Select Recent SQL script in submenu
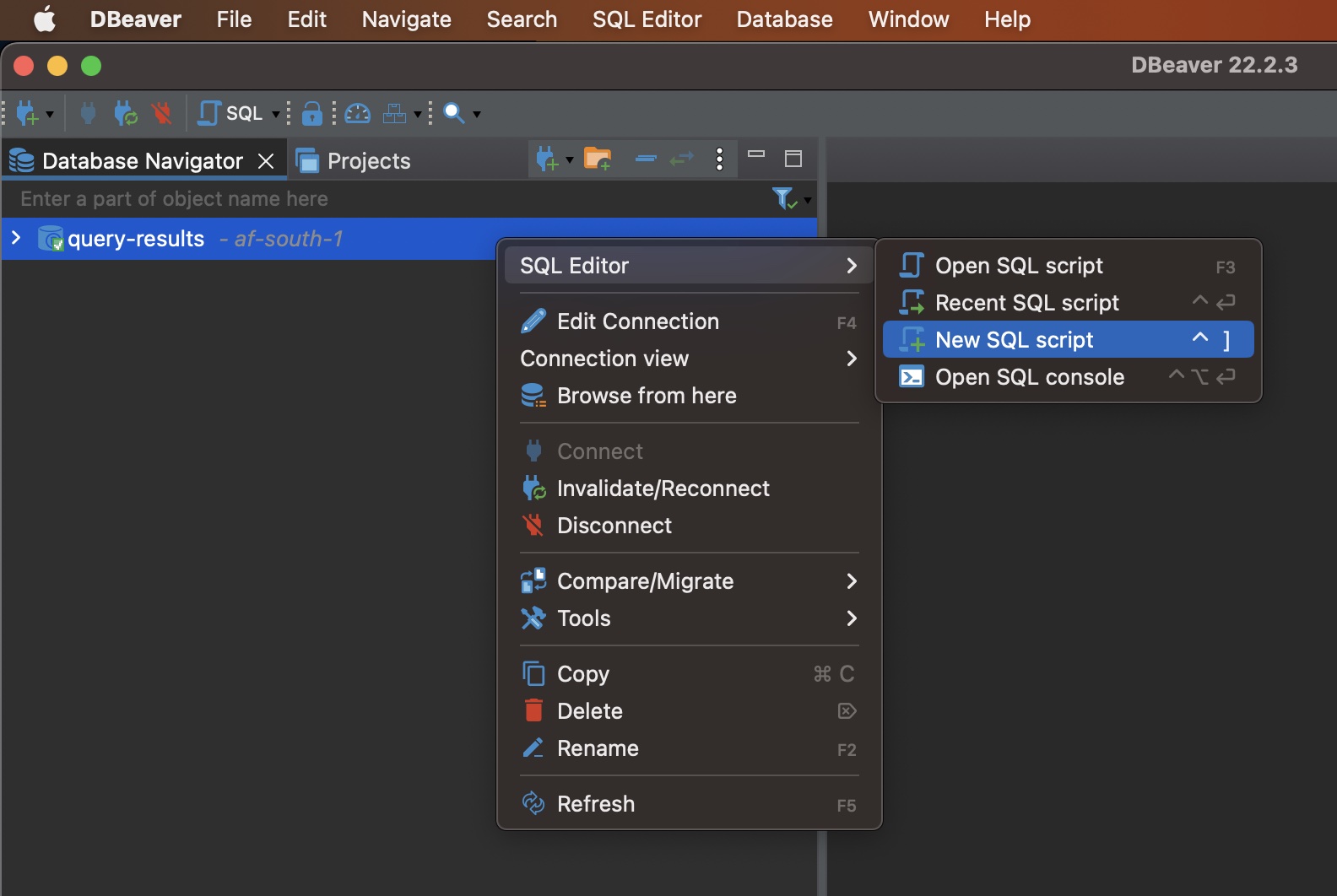This screenshot has width=1337, height=896. tap(1069, 303)
